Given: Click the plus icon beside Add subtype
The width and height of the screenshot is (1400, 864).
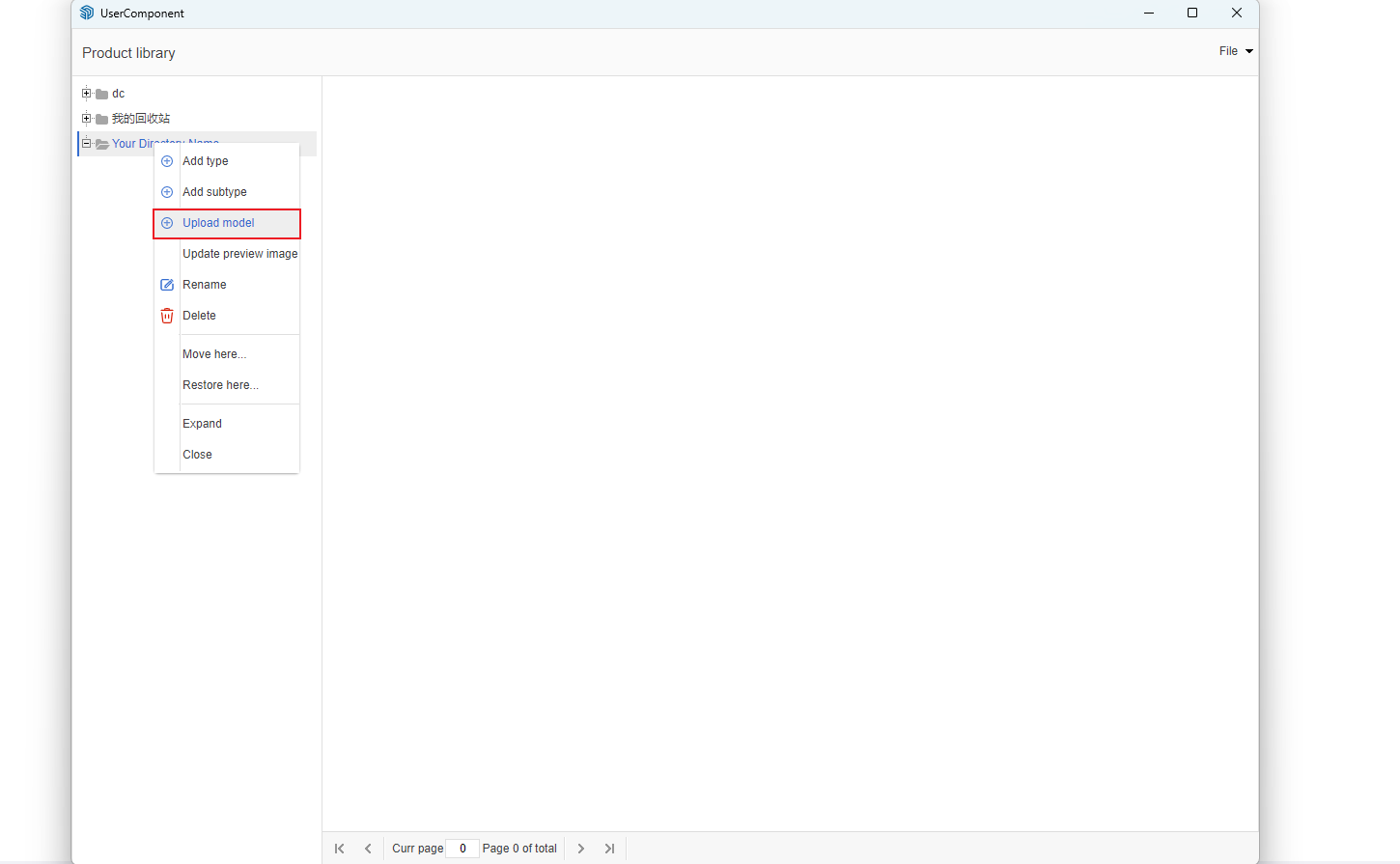Looking at the screenshot, I should click(167, 192).
